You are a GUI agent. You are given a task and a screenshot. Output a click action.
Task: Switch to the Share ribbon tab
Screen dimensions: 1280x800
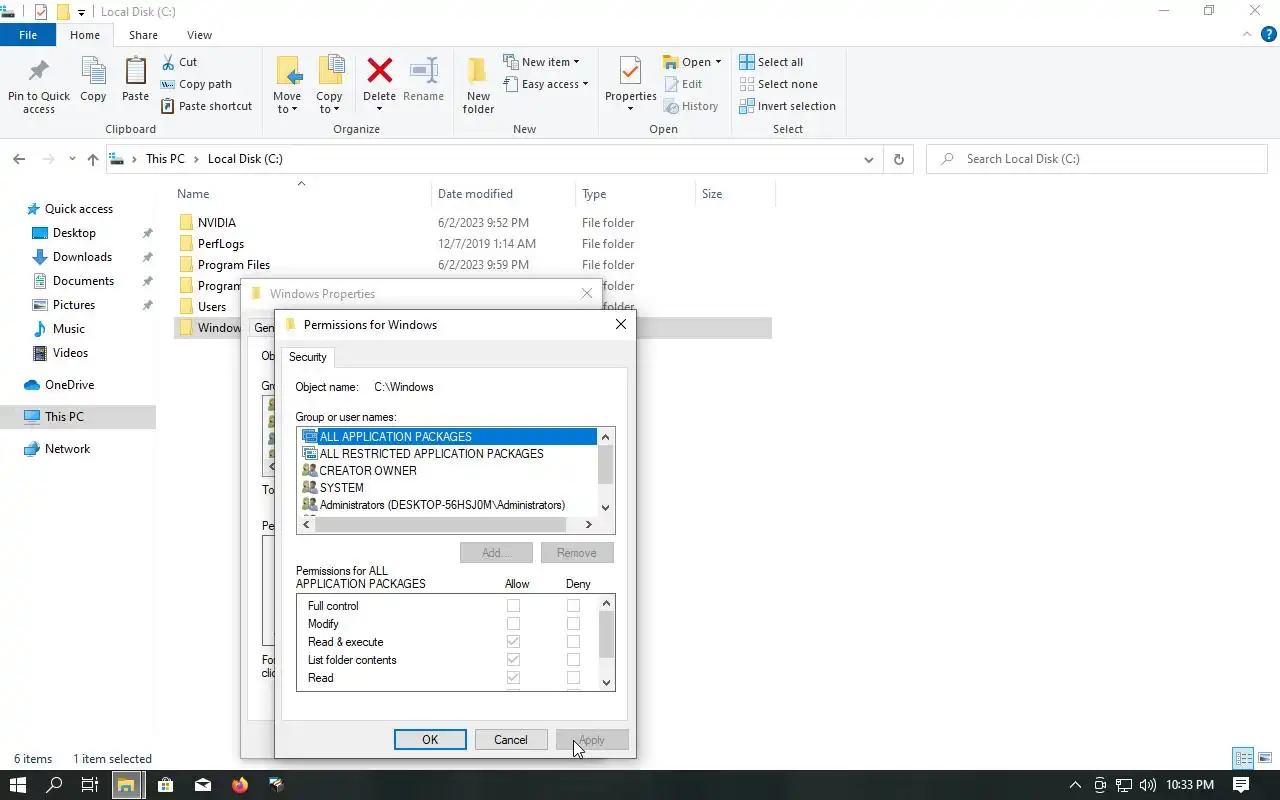coord(143,35)
